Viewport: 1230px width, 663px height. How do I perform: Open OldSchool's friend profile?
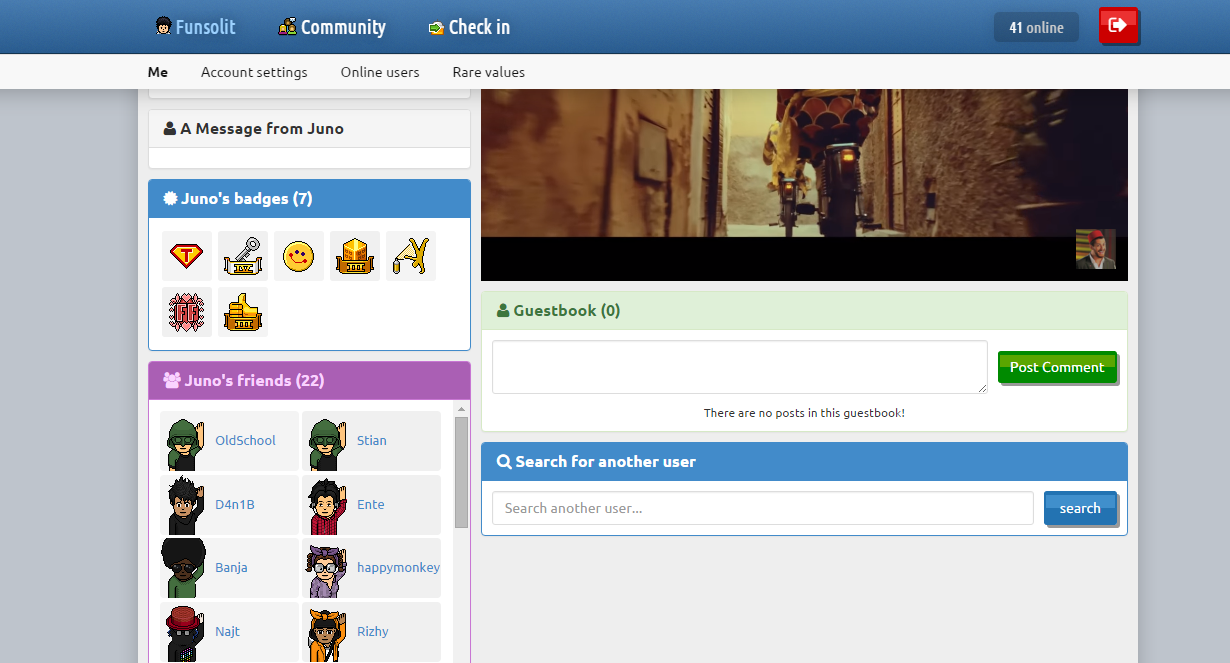tap(245, 440)
